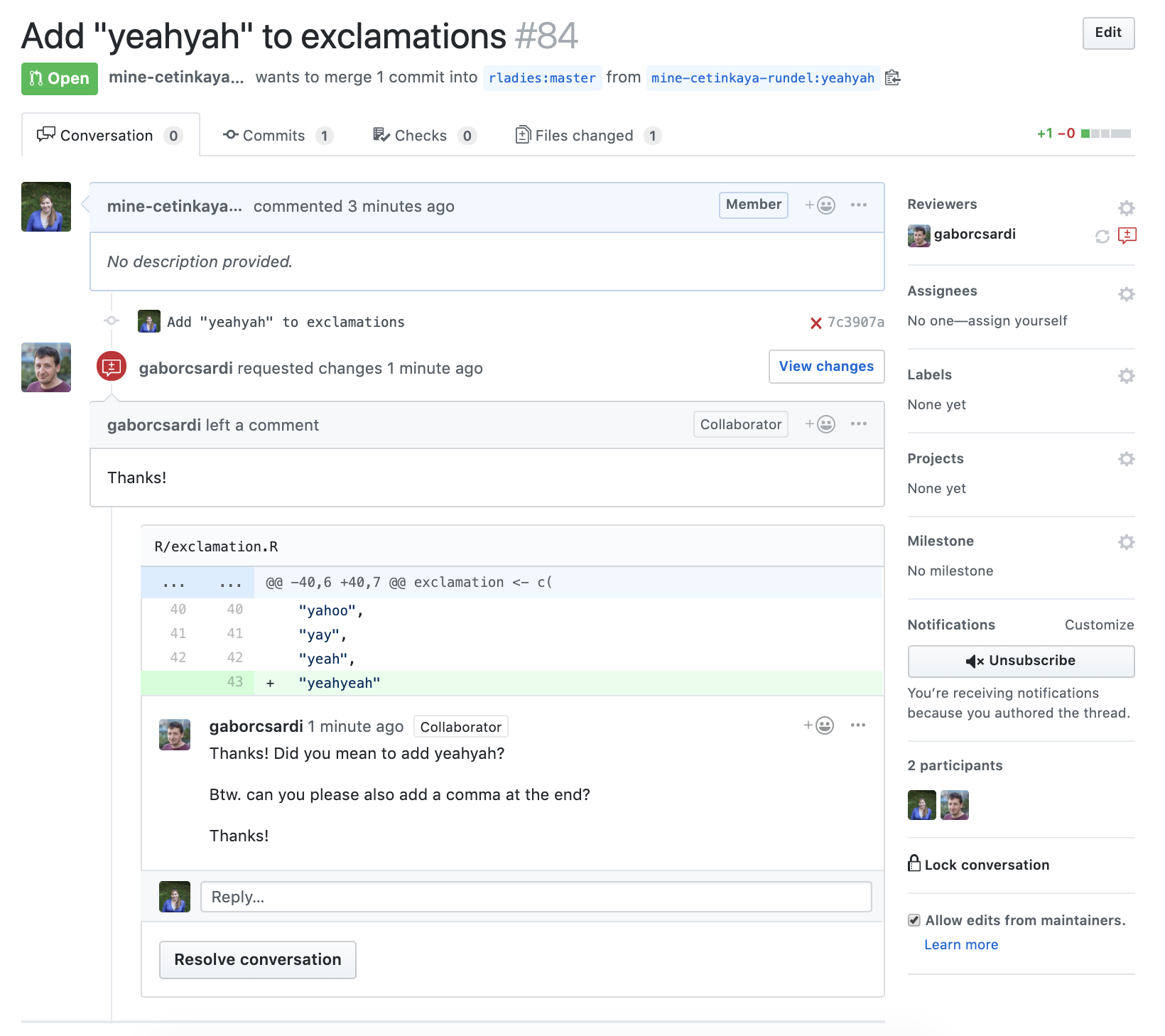Viewport: 1165px width, 1036px height.
Task: Add emoji reaction to mine-cetinkaya's comment
Action: click(x=820, y=205)
